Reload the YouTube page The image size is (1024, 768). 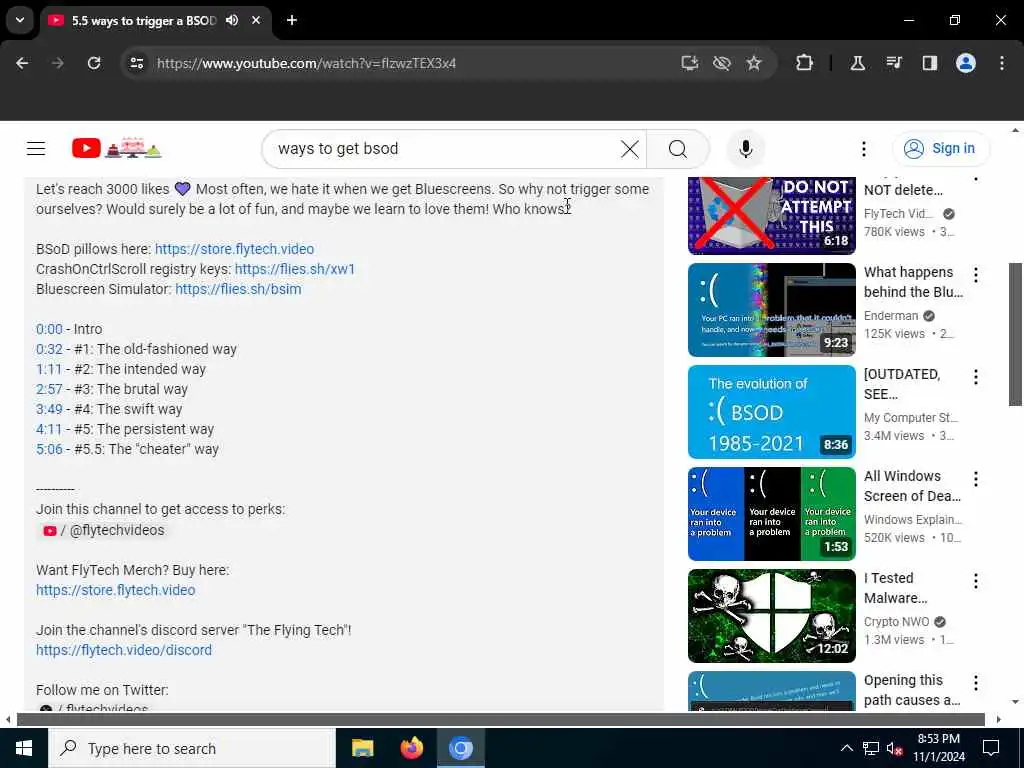(x=94, y=63)
